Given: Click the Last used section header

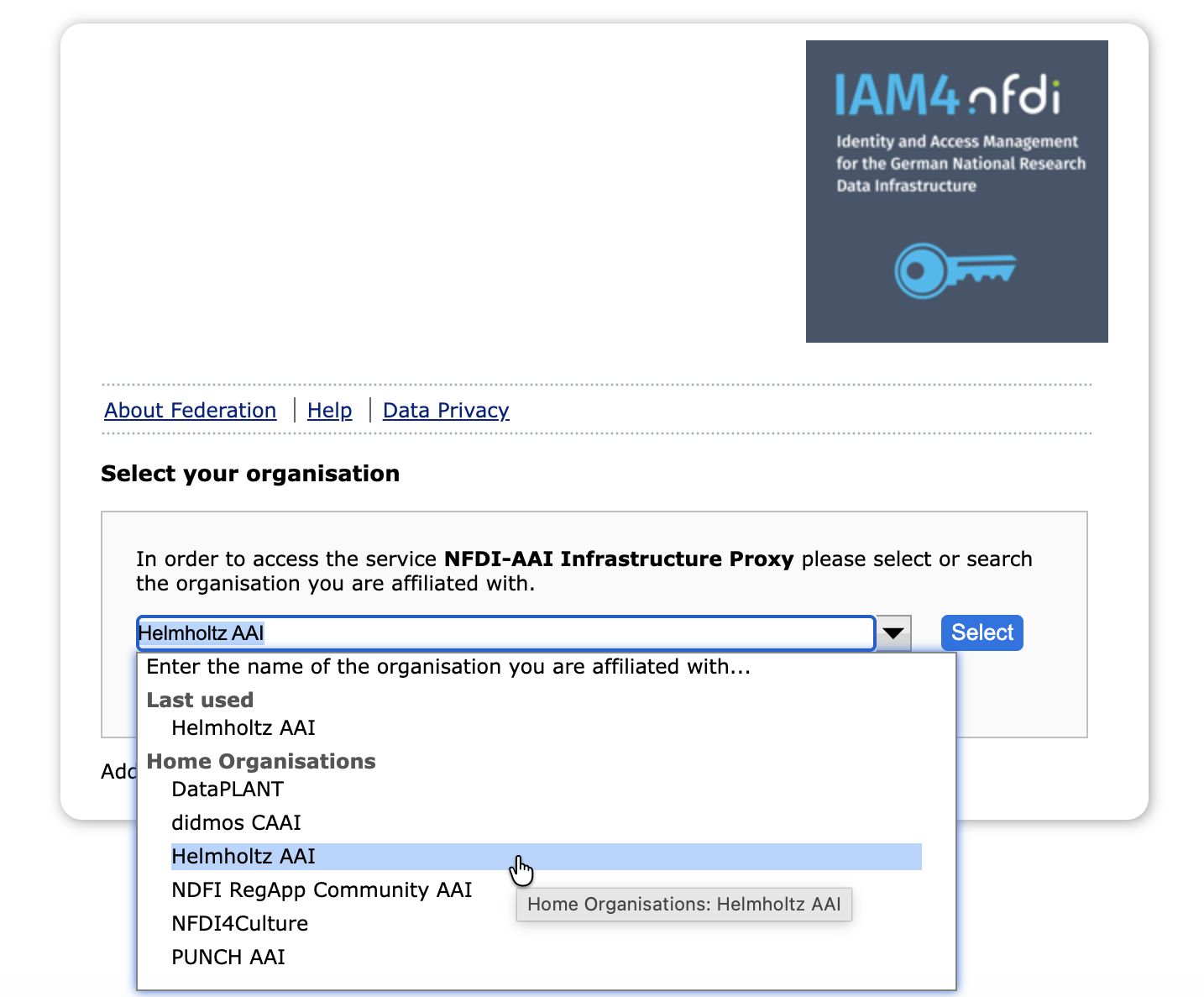Looking at the screenshot, I should click(201, 700).
